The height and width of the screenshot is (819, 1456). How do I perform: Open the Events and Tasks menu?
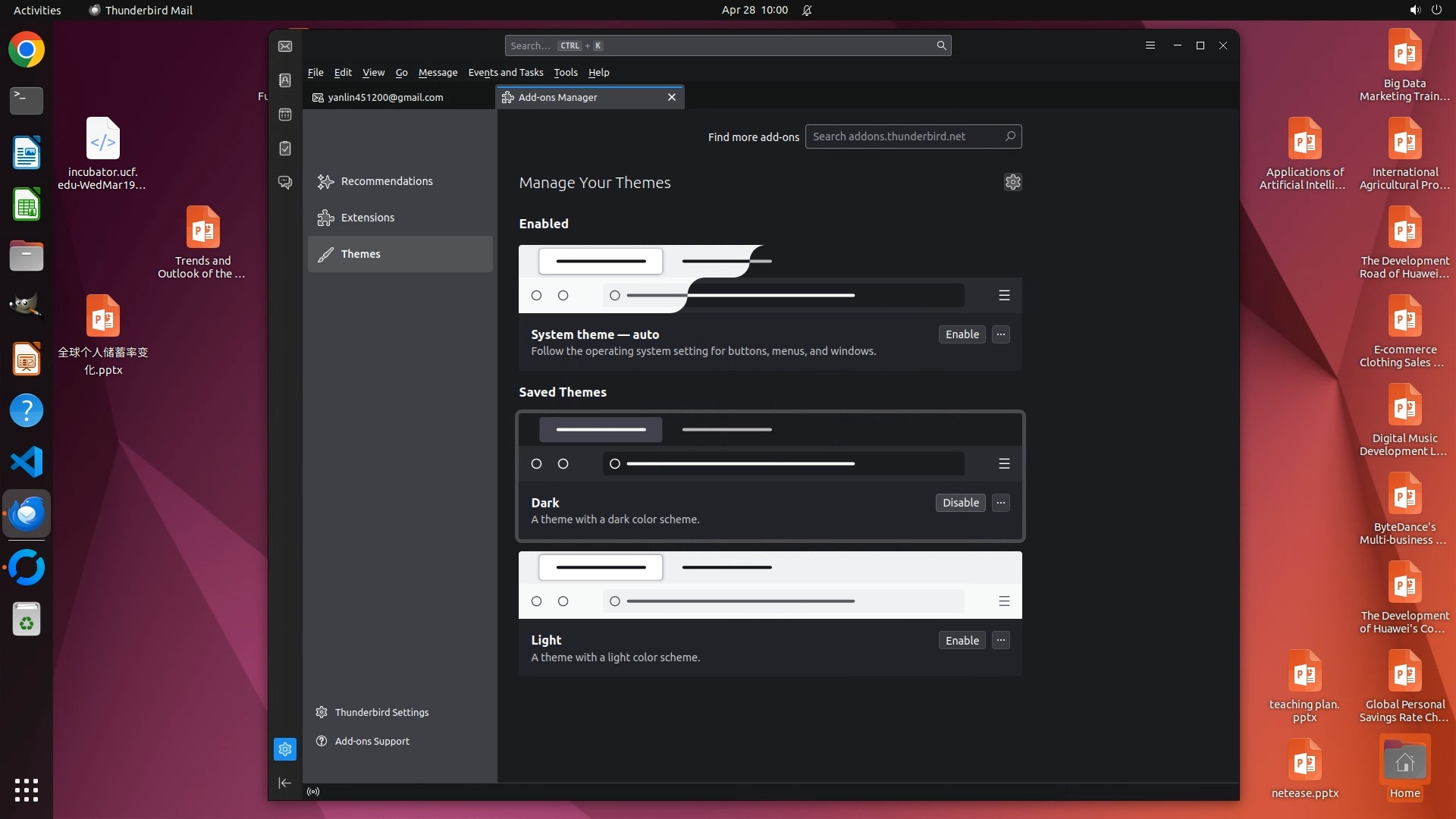[506, 73]
